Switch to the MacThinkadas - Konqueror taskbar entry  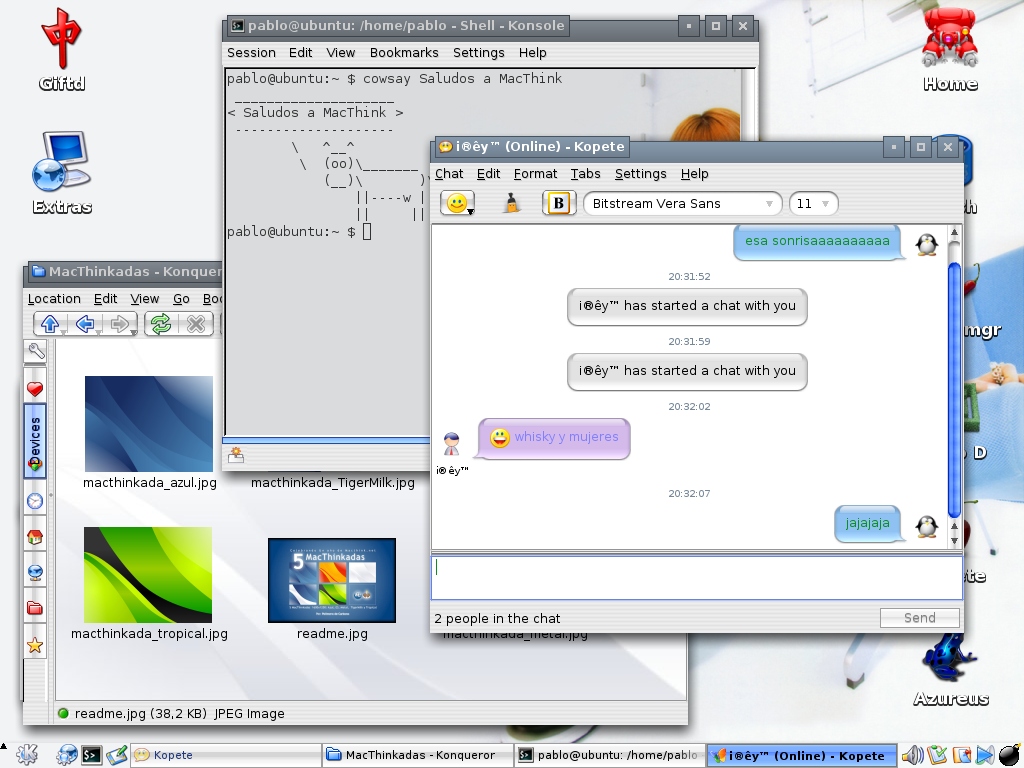pos(418,756)
